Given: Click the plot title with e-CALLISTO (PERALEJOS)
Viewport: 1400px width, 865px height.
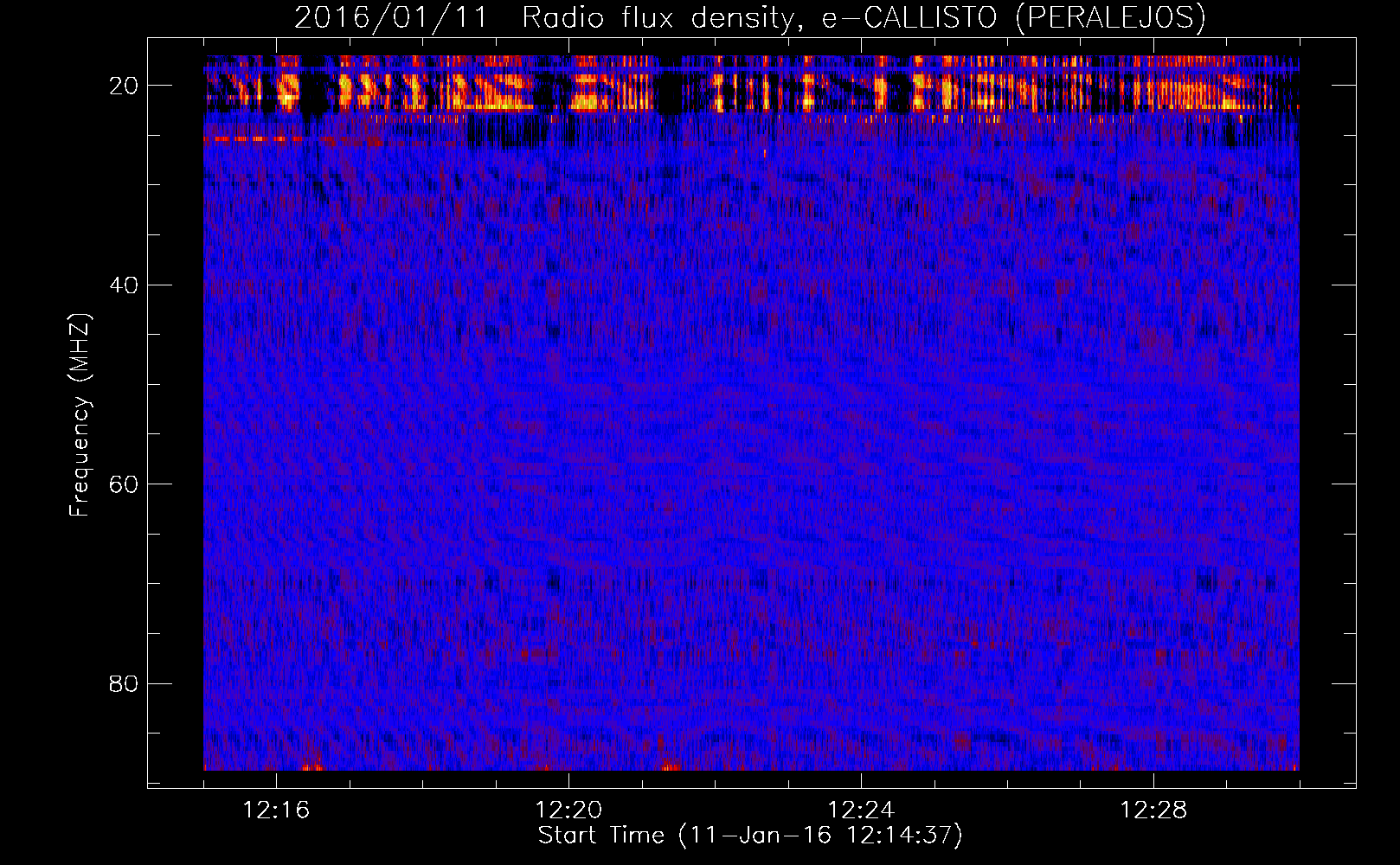Looking at the screenshot, I should [749, 17].
